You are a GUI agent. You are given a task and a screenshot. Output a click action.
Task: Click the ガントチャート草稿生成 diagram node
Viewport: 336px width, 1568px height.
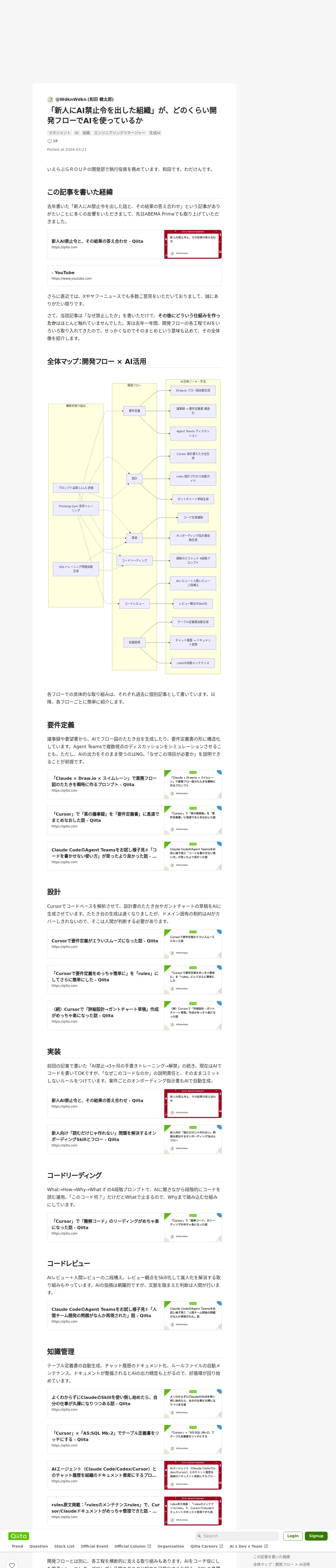click(x=193, y=499)
